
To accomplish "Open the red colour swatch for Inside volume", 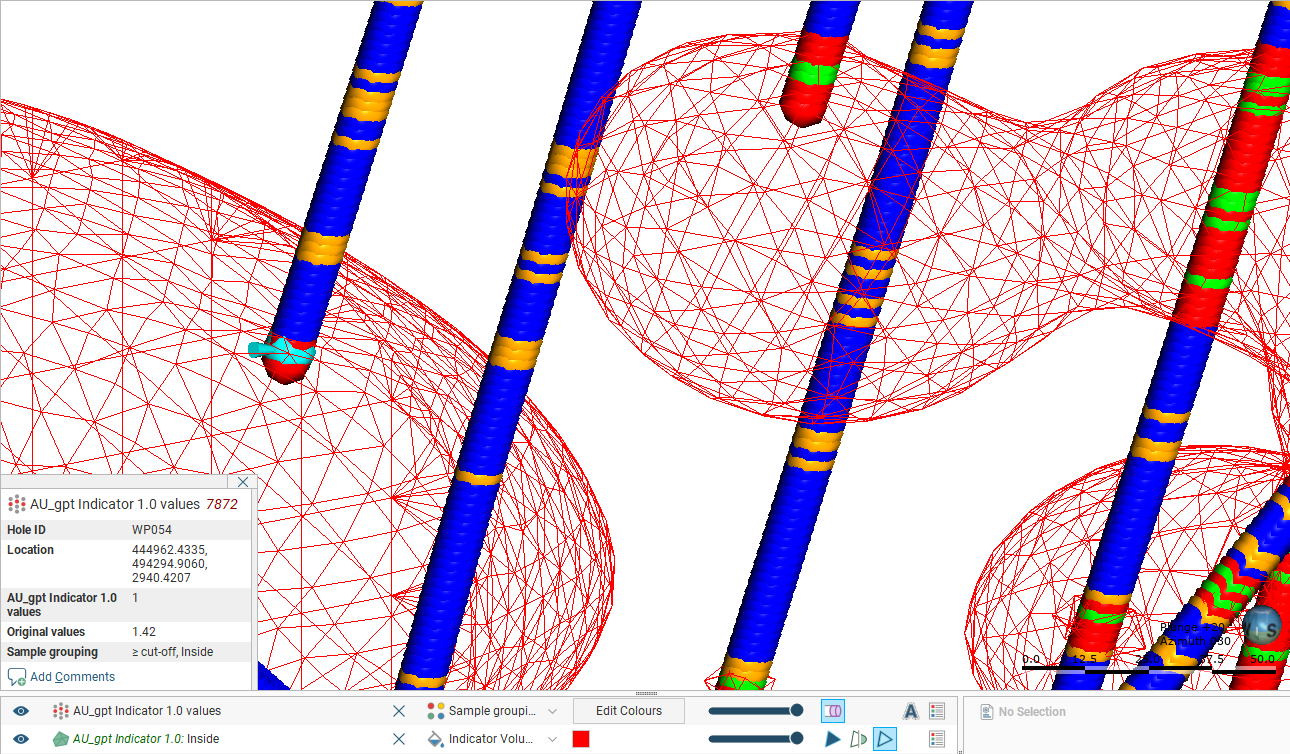I will pos(581,739).
